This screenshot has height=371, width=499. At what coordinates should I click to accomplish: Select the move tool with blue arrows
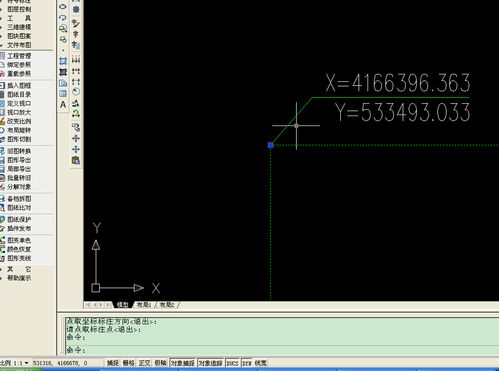76,149
